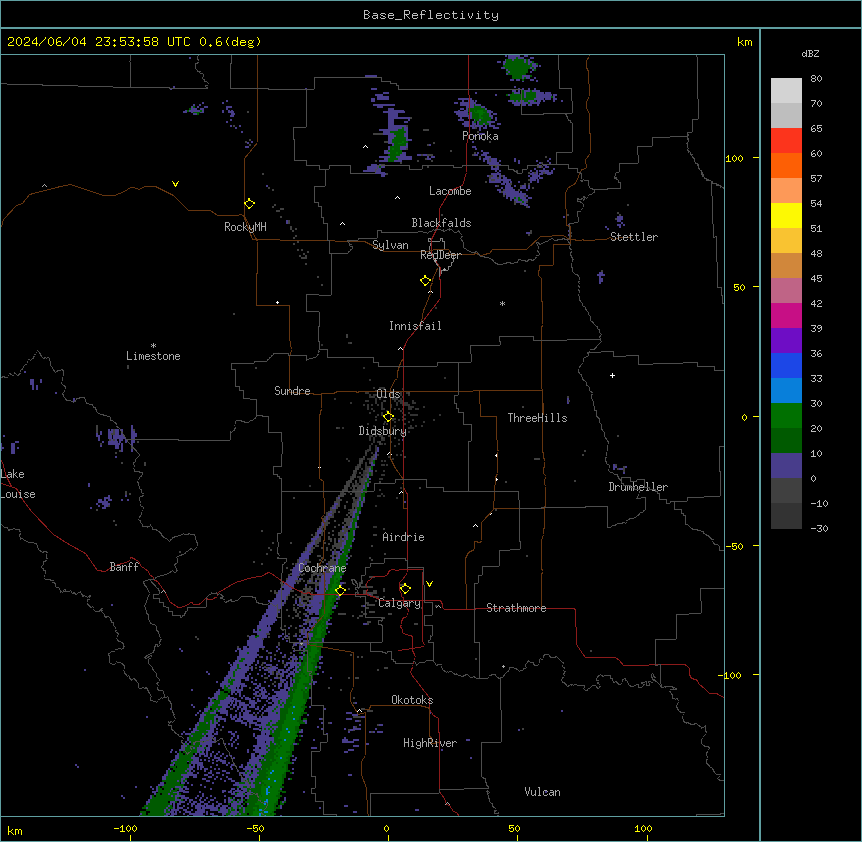
Task: Click the white asterisk above the Limestone label
Action: [x=153, y=346]
